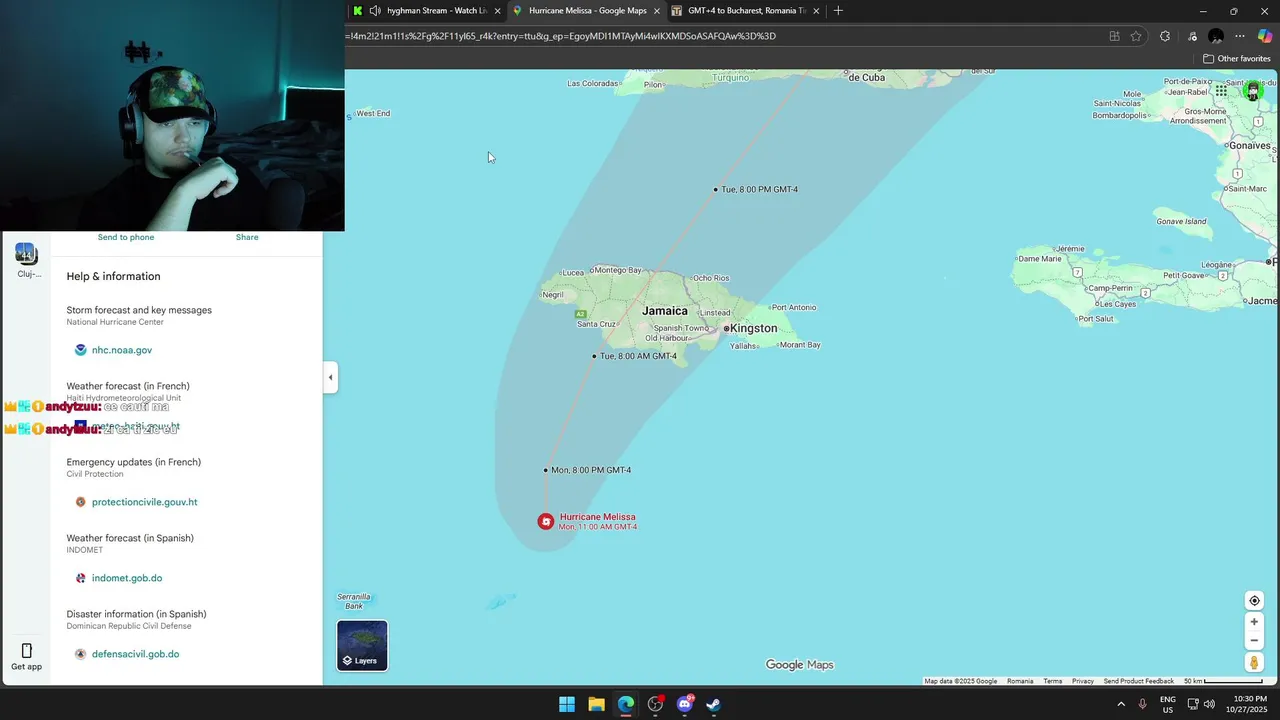This screenshot has width=1280, height=720.
Task: Click Tue, 8:00 AM GMT-4 forecast point
Action: pyautogui.click(x=594, y=356)
